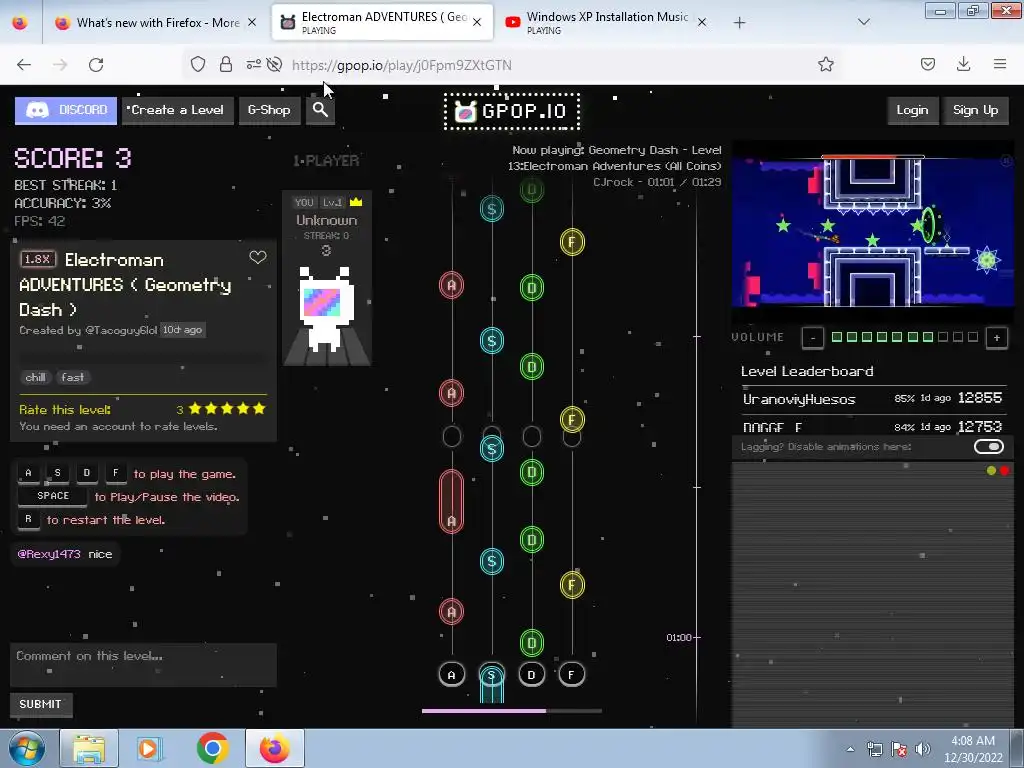Click the taskbar speaker volume icon
The width and height of the screenshot is (1024, 768).
923,749
